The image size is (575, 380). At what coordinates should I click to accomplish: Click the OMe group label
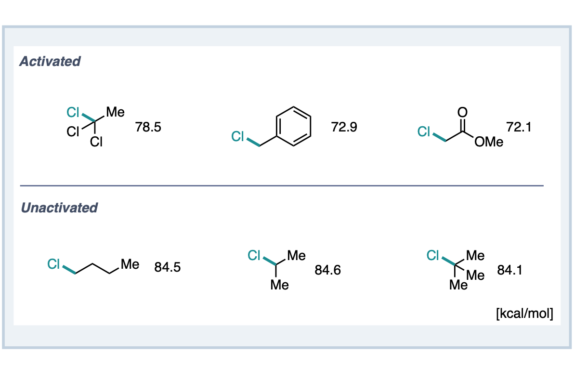(489, 142)
